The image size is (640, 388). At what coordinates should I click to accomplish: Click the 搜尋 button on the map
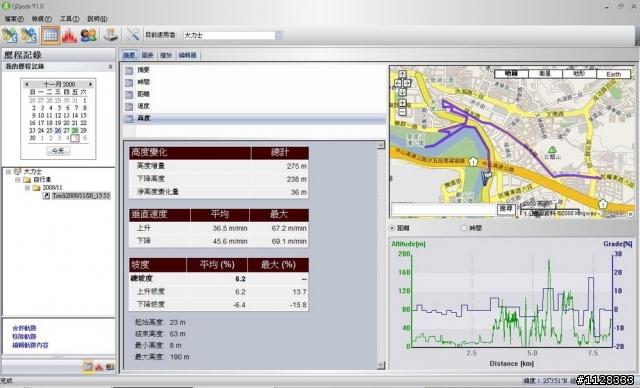pyautogui.click(x=506, y=209)
